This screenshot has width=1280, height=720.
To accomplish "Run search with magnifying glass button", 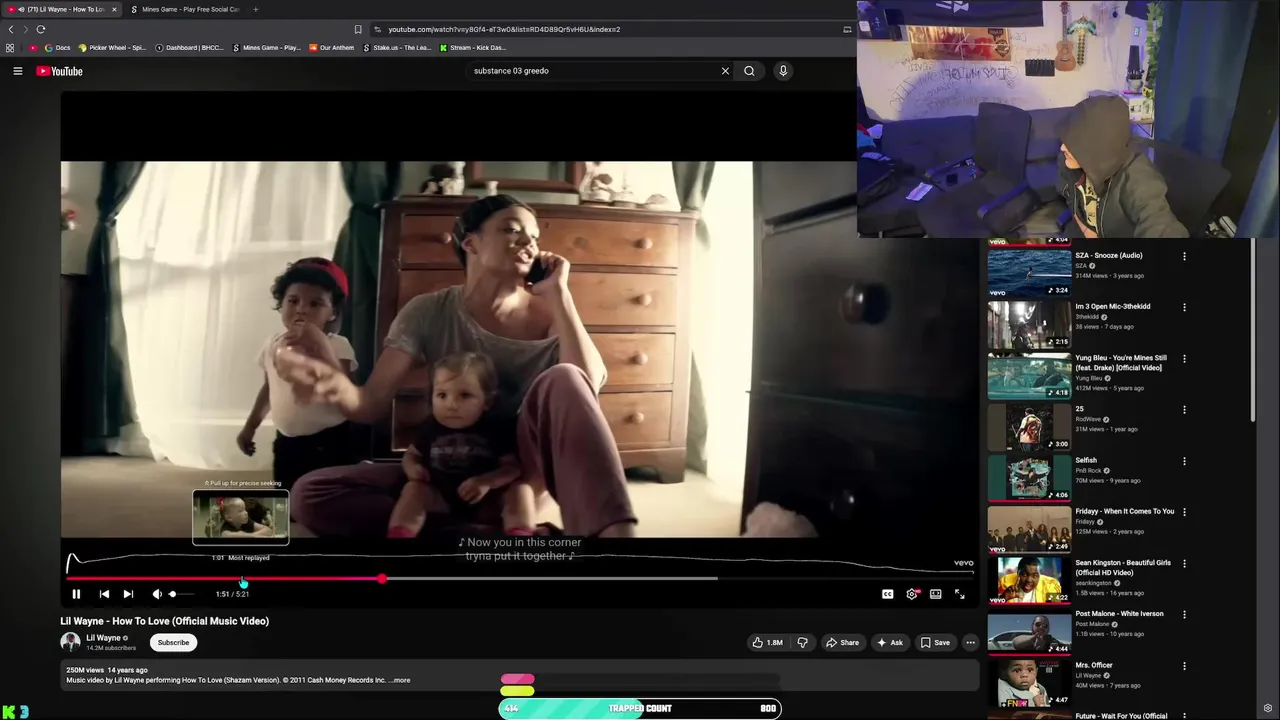I will tap(749, 71).
